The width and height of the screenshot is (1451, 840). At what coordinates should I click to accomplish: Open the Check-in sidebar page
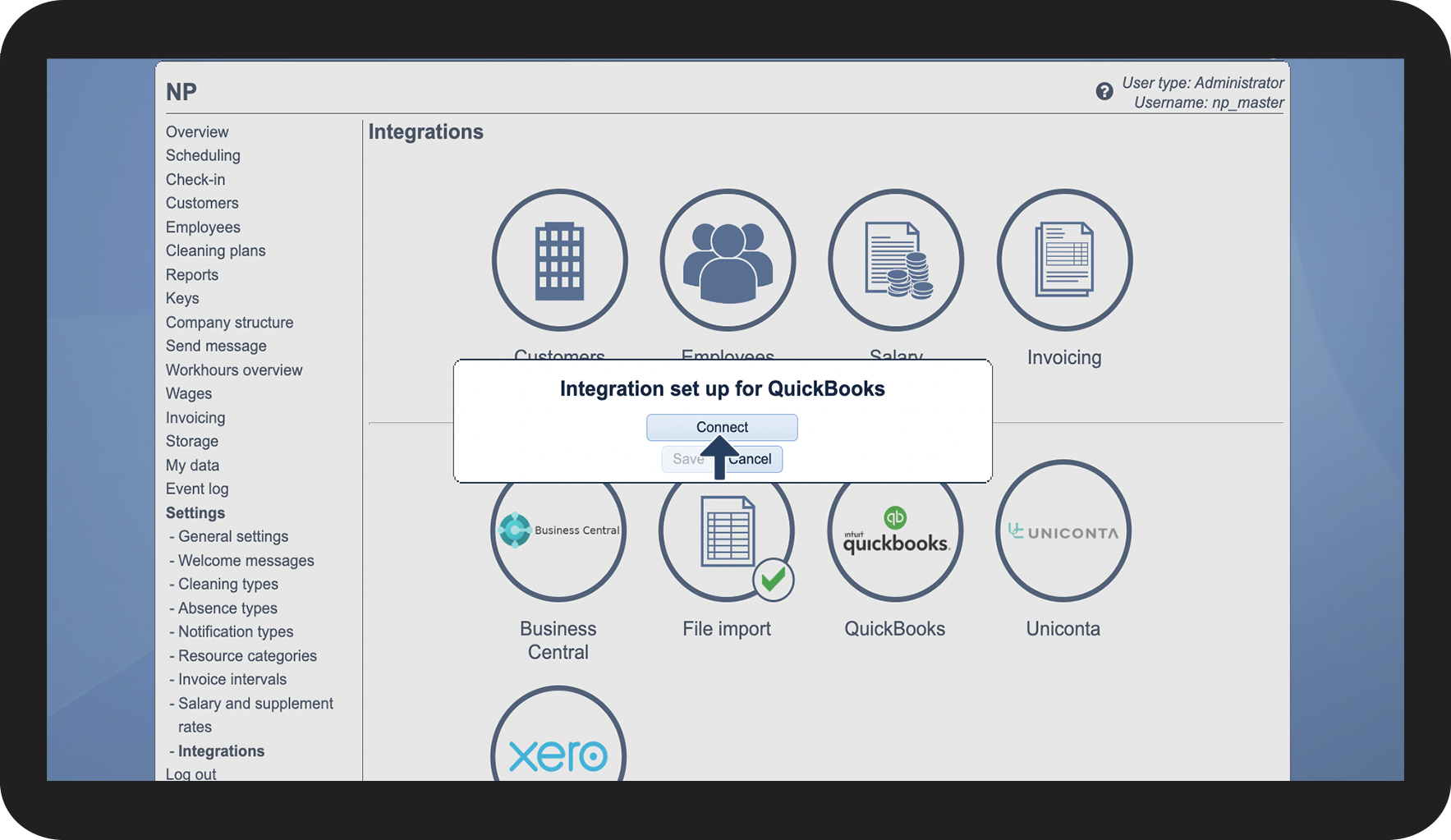point(195,180)
